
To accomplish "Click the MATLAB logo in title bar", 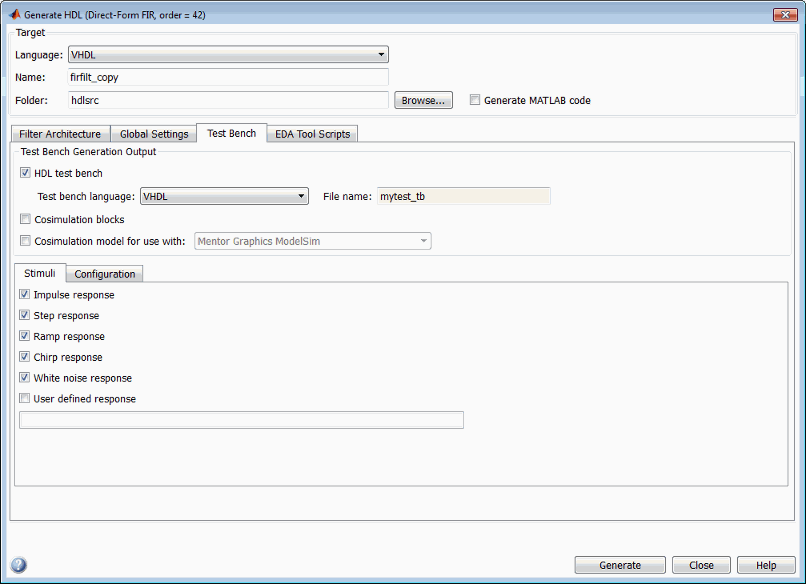I will pos(16,16).
